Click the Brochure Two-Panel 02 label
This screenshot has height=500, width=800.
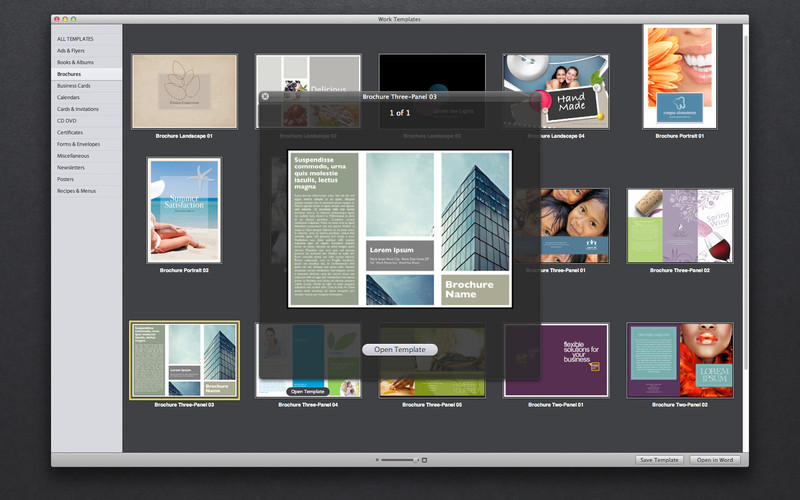[x=680, y=405]
